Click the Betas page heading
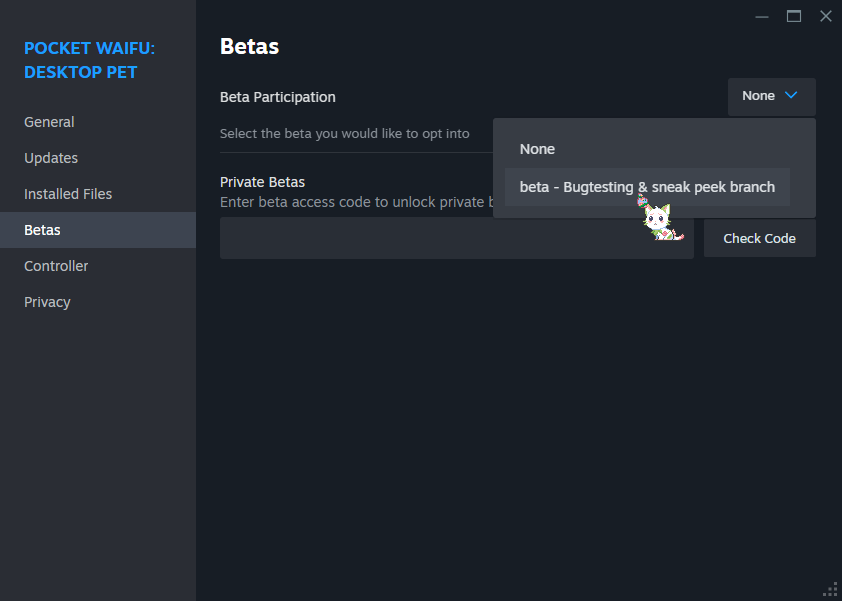Image resolution: width=842 pixels, height=601 pixels. tap(249, 46)
